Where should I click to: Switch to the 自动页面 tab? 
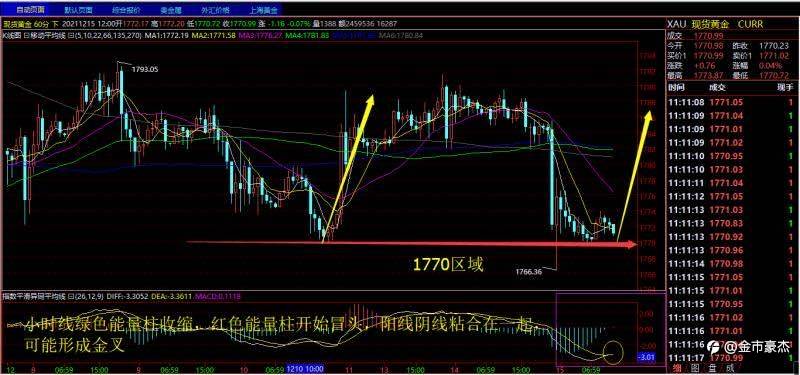[x=30, y=10]
